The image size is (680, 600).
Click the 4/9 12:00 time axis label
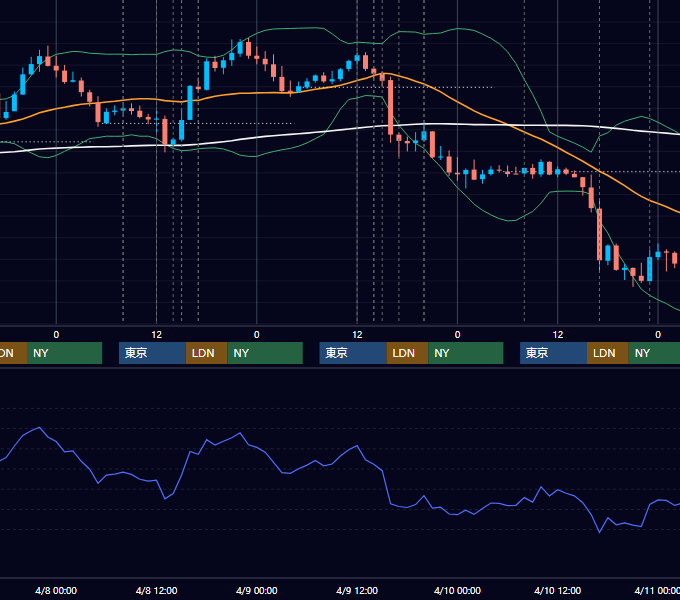(357, 590)
